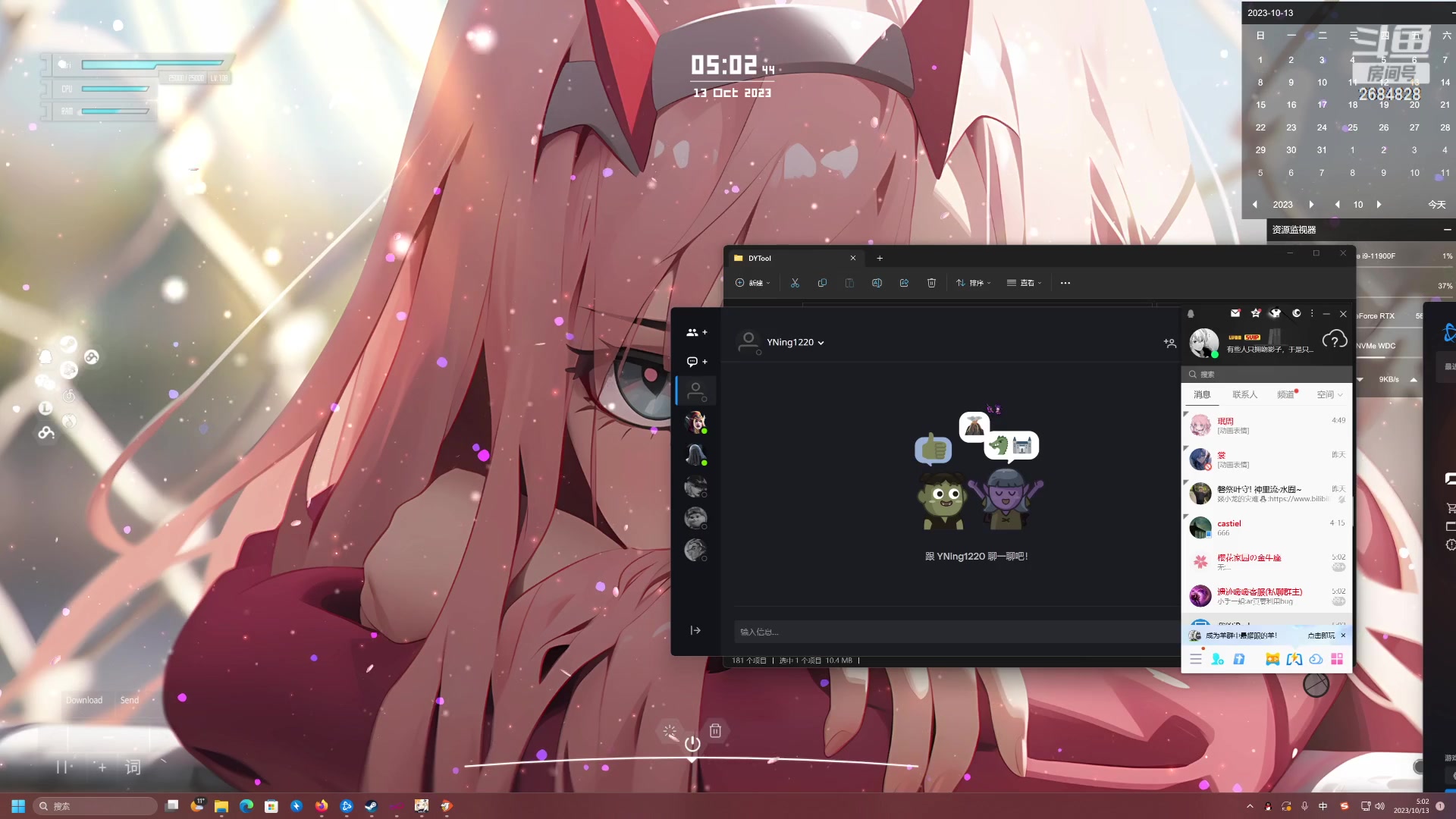Viewport: 1456px width, 819px height.
Task: Toggle the pause button on the music widget
Action: [x=64, y=767]
